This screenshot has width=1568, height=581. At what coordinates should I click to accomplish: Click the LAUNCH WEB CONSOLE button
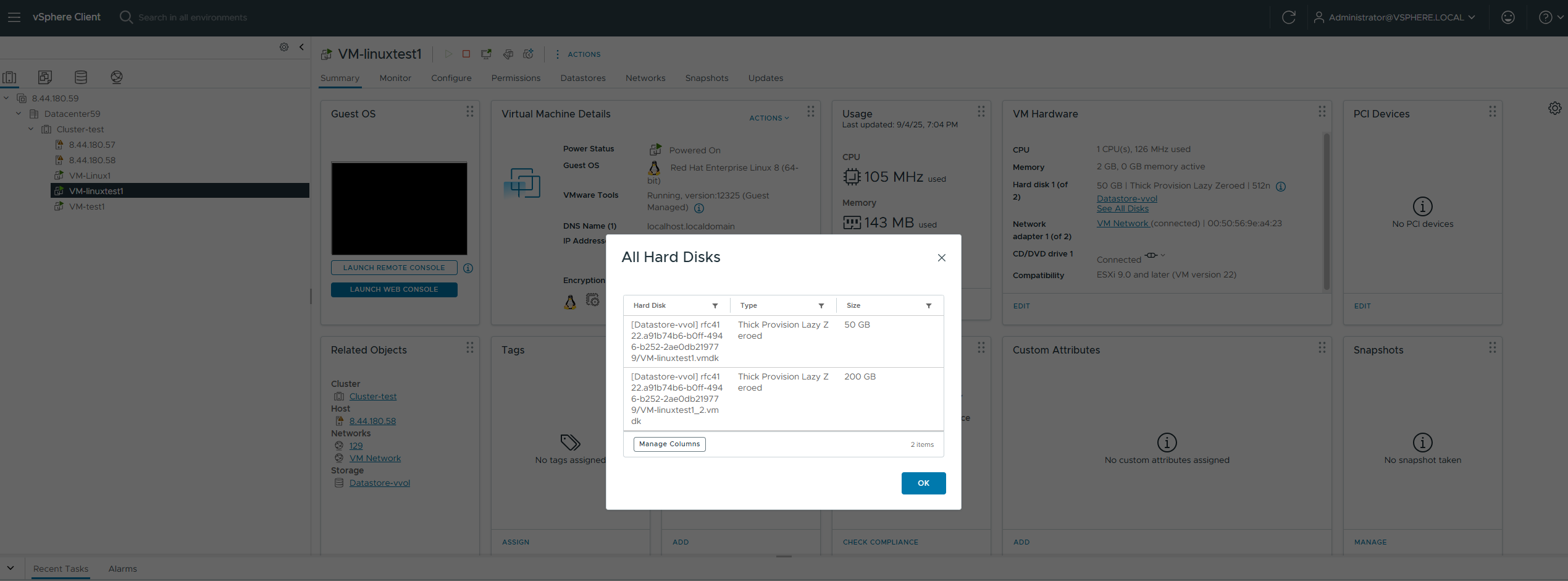pyautogui.click(x=394, y=289)
